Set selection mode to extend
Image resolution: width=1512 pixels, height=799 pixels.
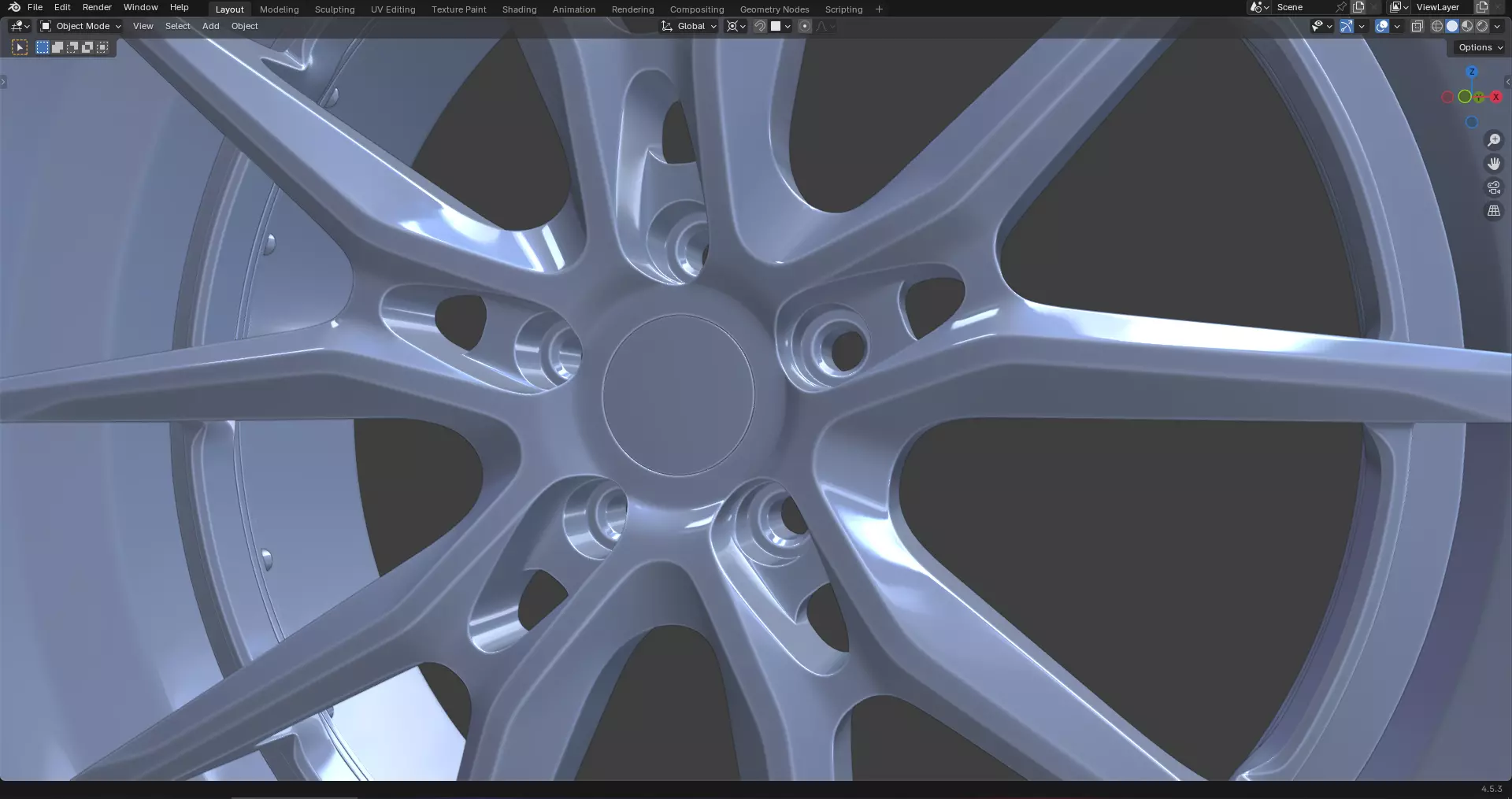[x=57, y=47]
